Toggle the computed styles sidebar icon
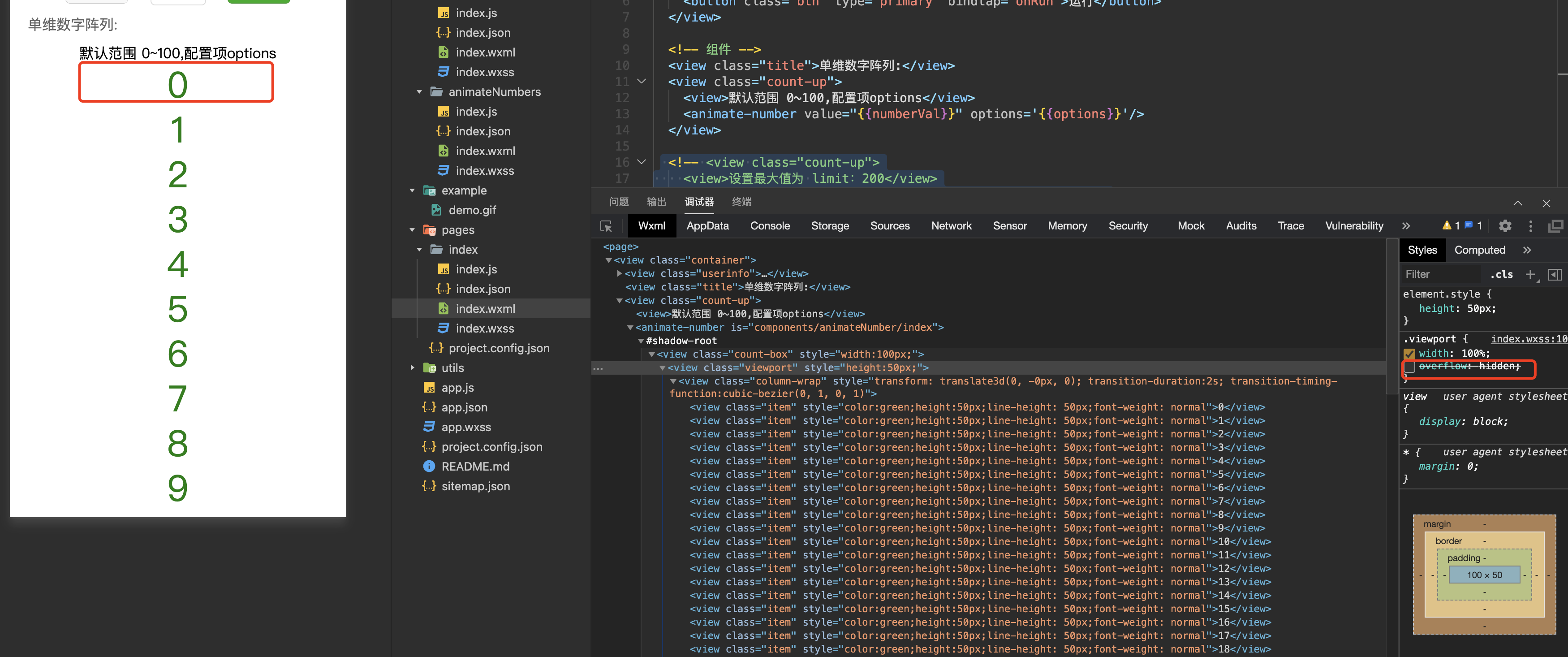The width and height of the screenshot is (1568, 657). 1555,274
